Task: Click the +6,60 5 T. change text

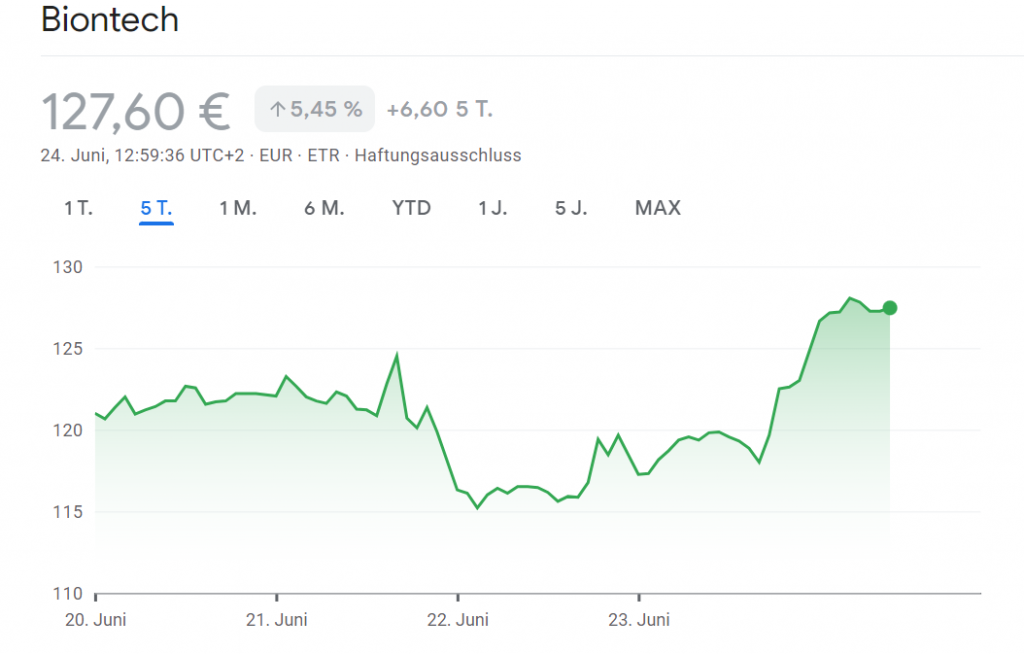Action: pos(440,109)
